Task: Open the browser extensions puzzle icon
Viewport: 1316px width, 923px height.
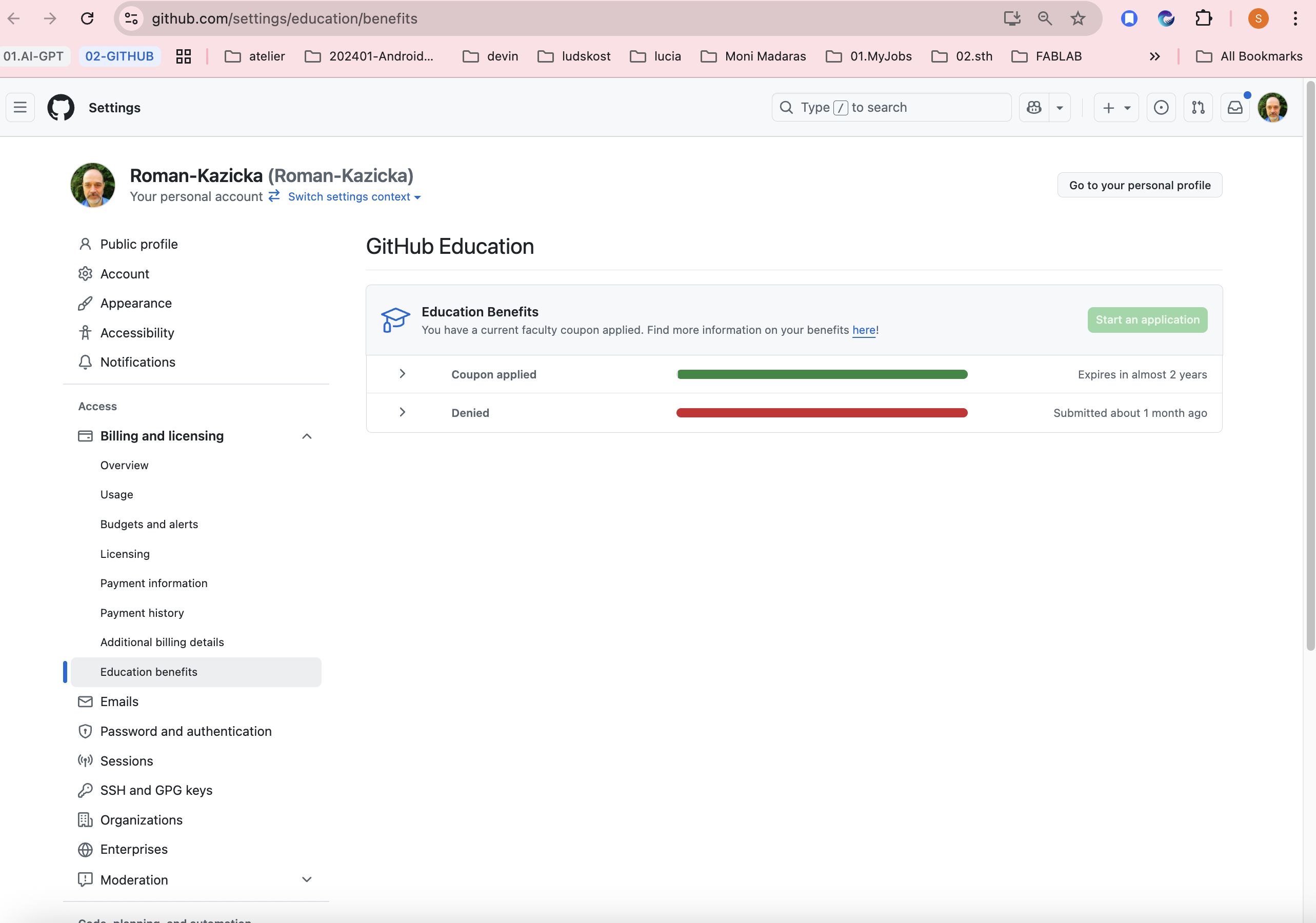Action: point(1203,18)
